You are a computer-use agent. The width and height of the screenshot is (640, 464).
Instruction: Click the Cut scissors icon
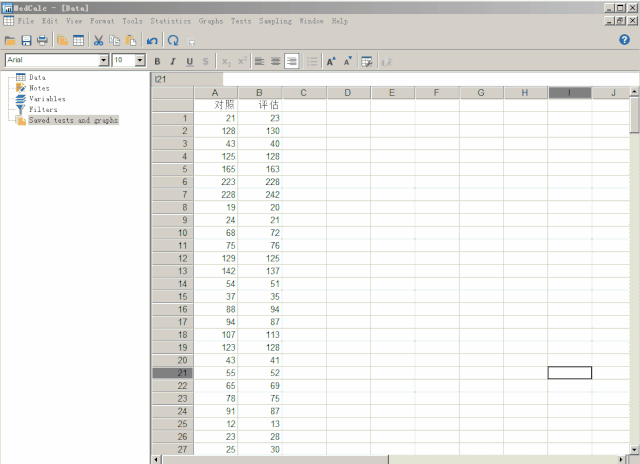click(x=98, y=40)
